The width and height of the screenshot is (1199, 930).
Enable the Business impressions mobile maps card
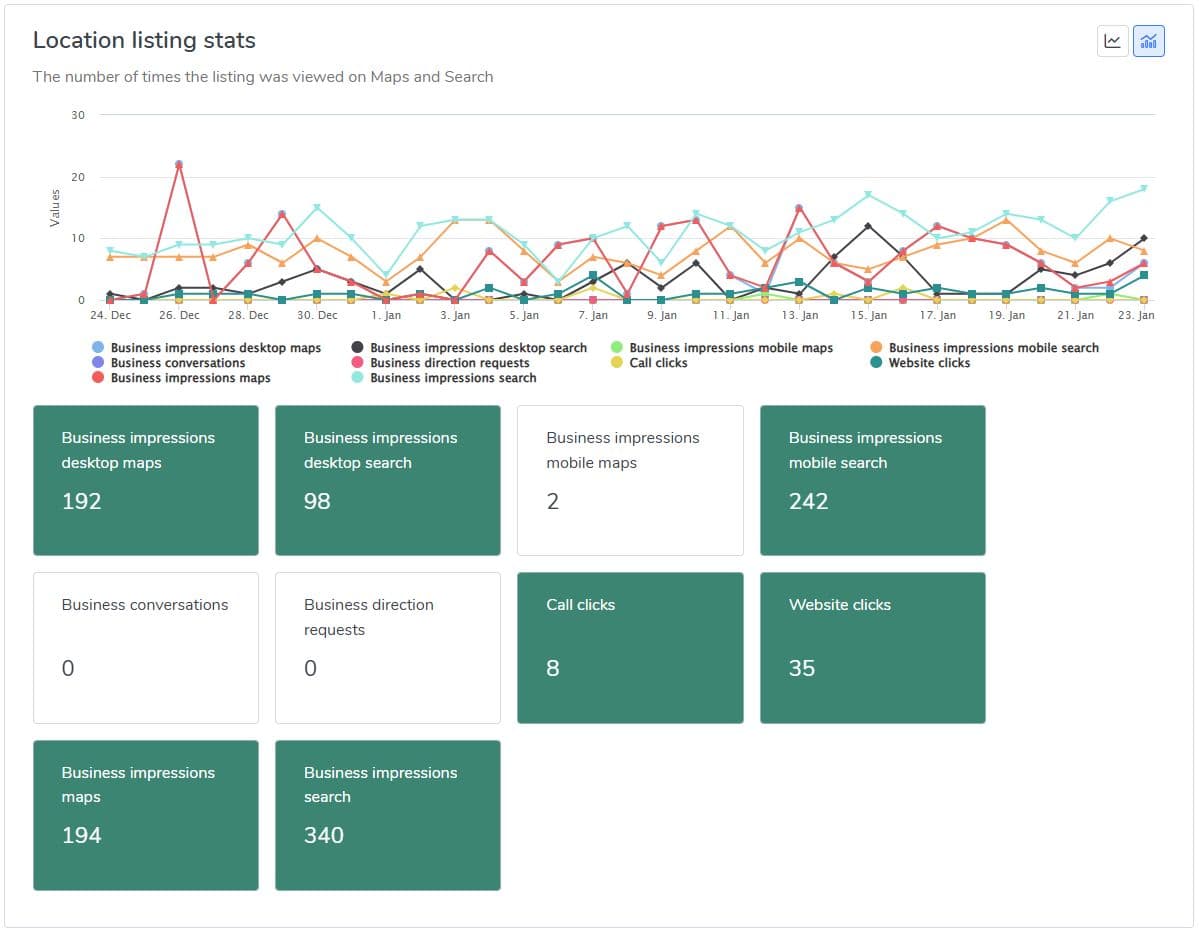630,480
